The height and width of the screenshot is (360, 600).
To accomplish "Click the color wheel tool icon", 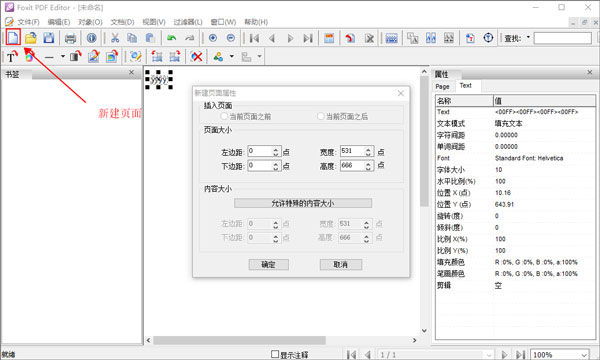I will [x=29, y=57].
